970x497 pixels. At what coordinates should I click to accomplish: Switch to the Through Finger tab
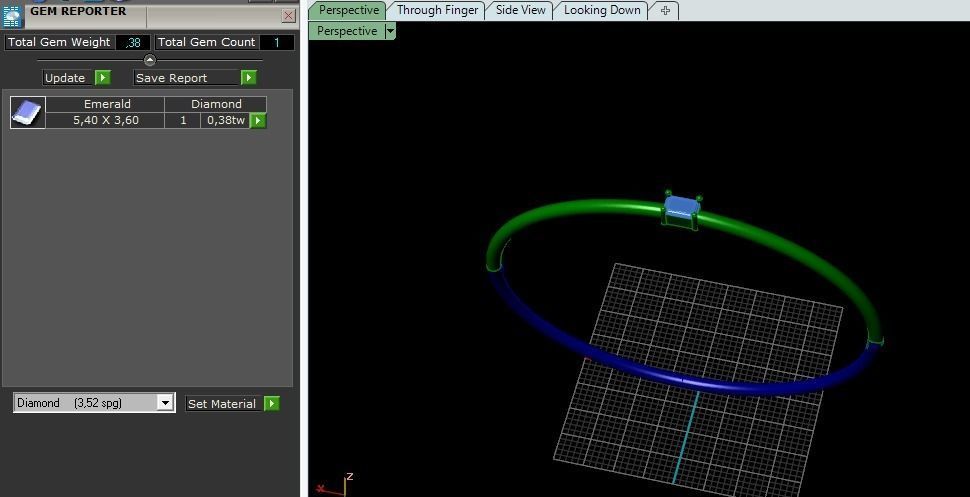pyautogui.click(x=437, y=10)
